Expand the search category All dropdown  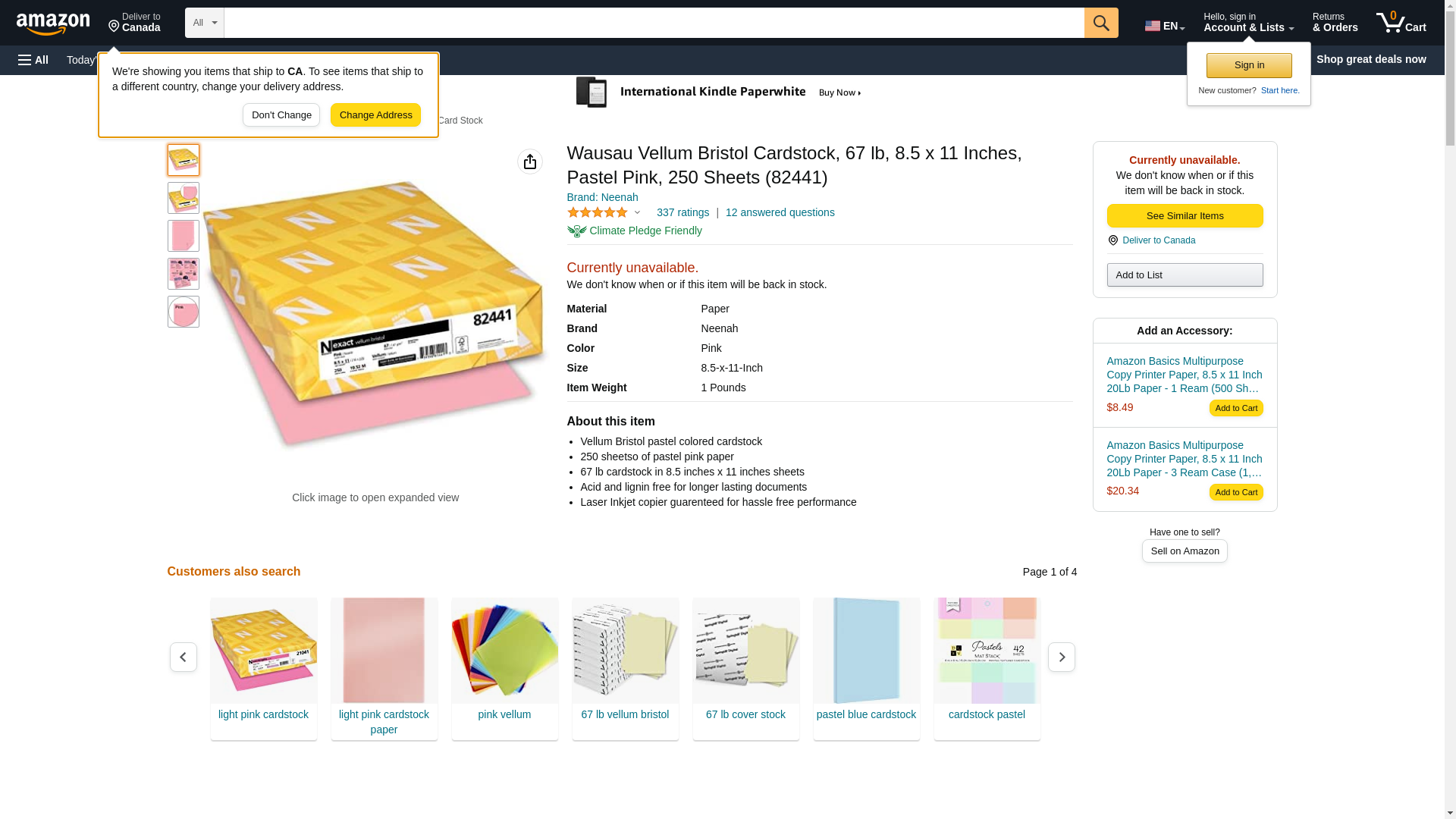pyautogui.click(x=205, y=23)
